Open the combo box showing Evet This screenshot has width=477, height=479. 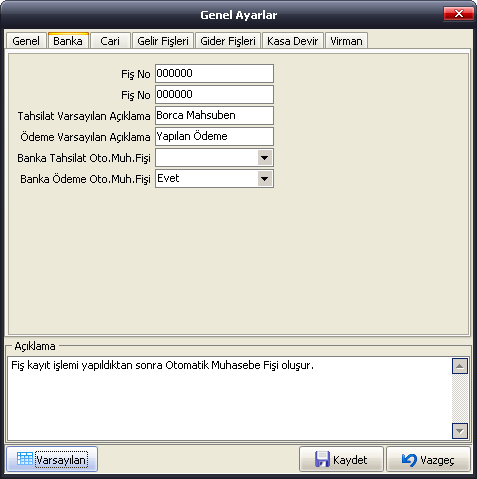click(214, 179)
